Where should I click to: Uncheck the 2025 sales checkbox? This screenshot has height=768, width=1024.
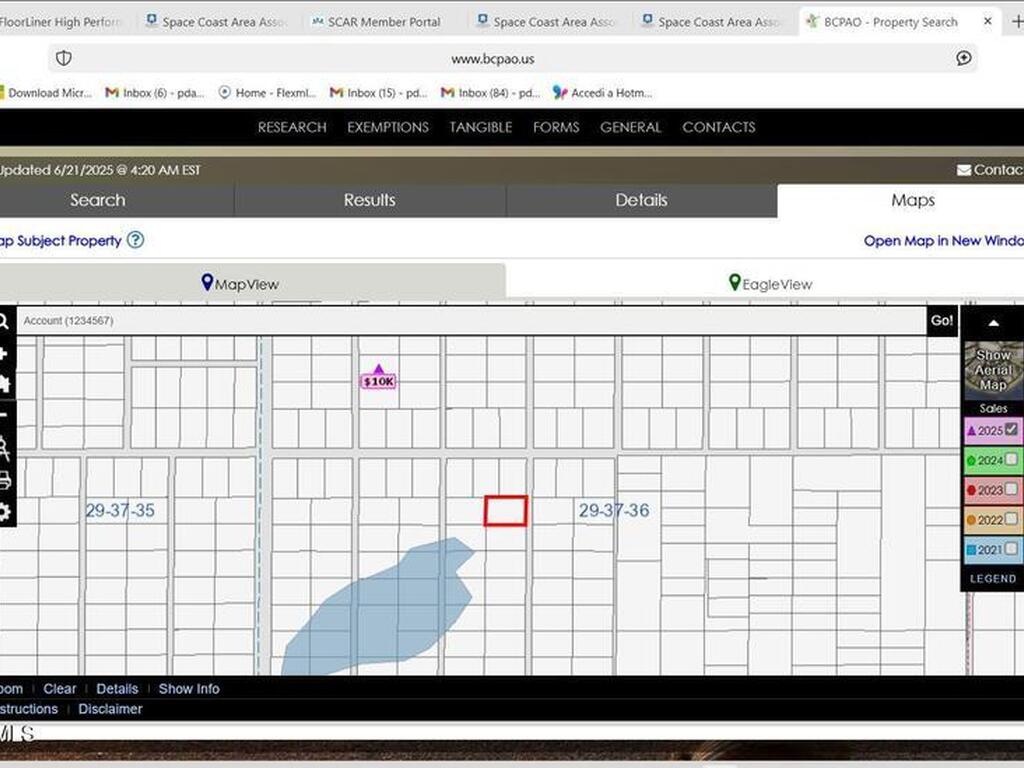(x=1009, y=430)
